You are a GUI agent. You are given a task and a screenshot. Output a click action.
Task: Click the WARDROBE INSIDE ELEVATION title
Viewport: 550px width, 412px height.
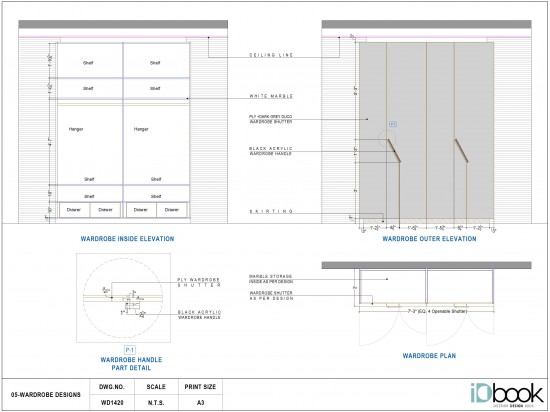tap(127, 239)
